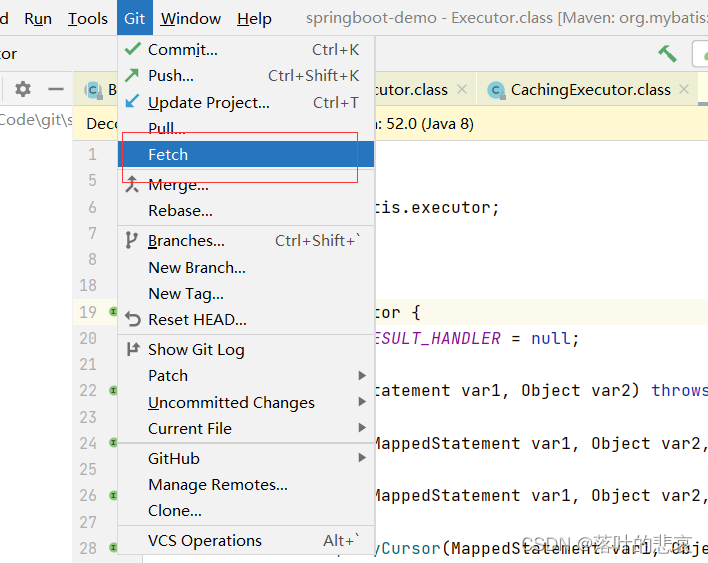Expand the Patch submenu

point(246,376)
